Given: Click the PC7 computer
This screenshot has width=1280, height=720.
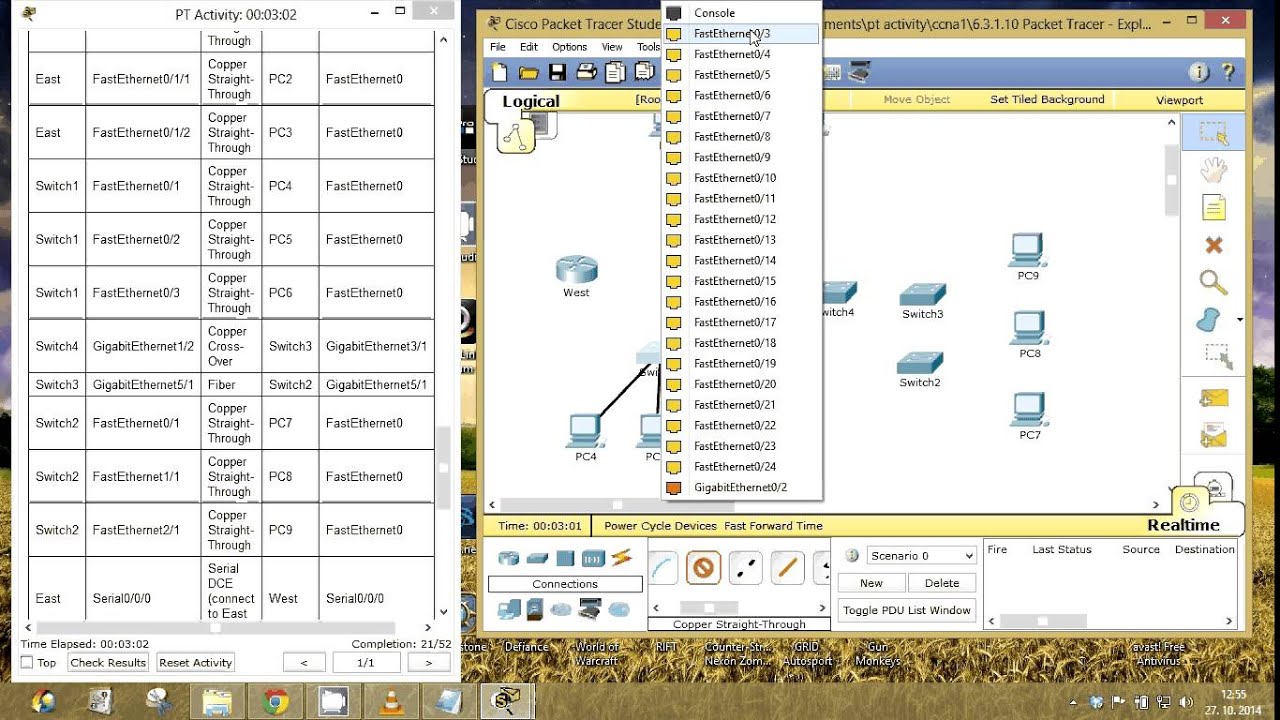Looking at the screenshot, I should point(1029,410).
